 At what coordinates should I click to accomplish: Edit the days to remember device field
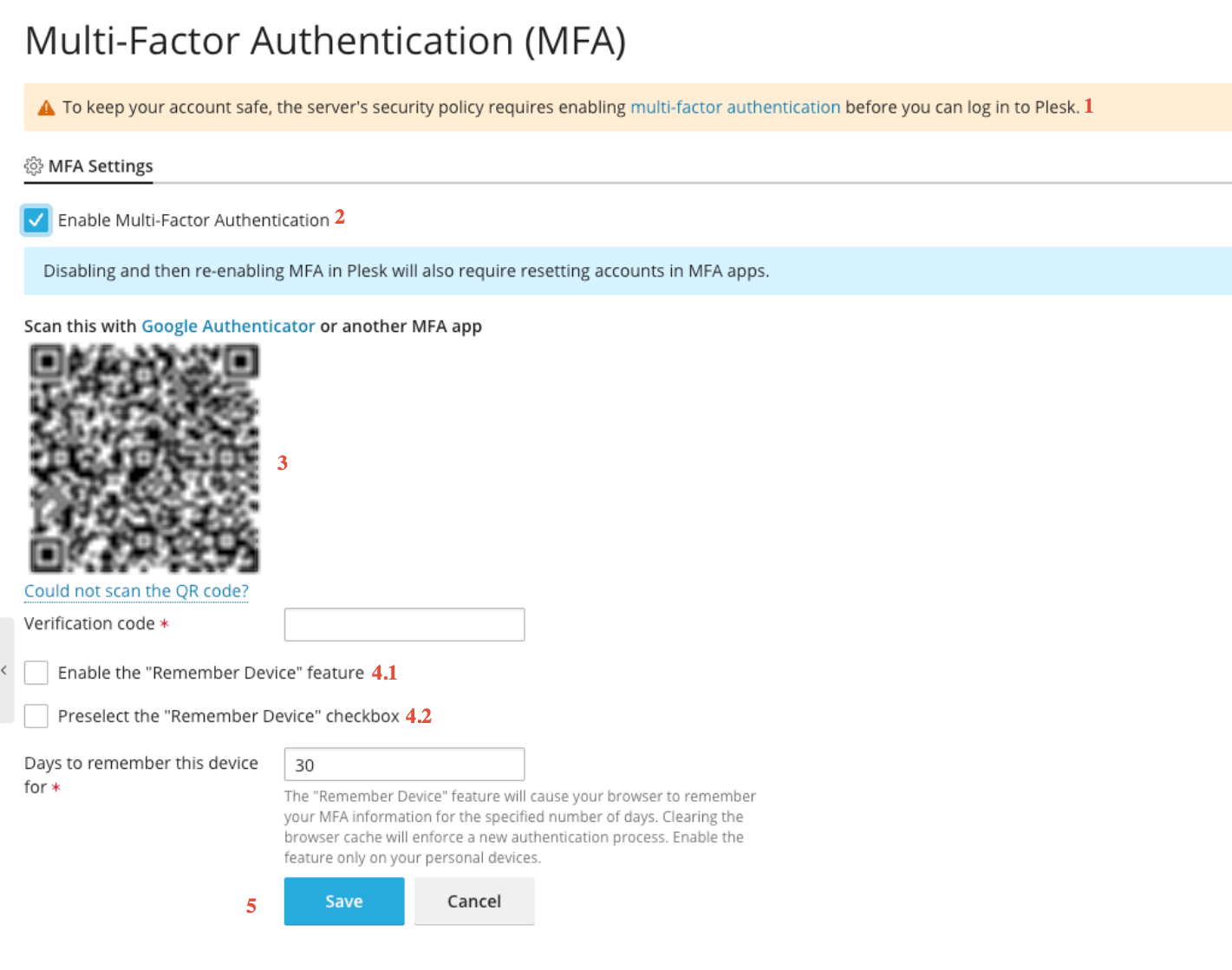pyautogui.click(x=404, y=764)
